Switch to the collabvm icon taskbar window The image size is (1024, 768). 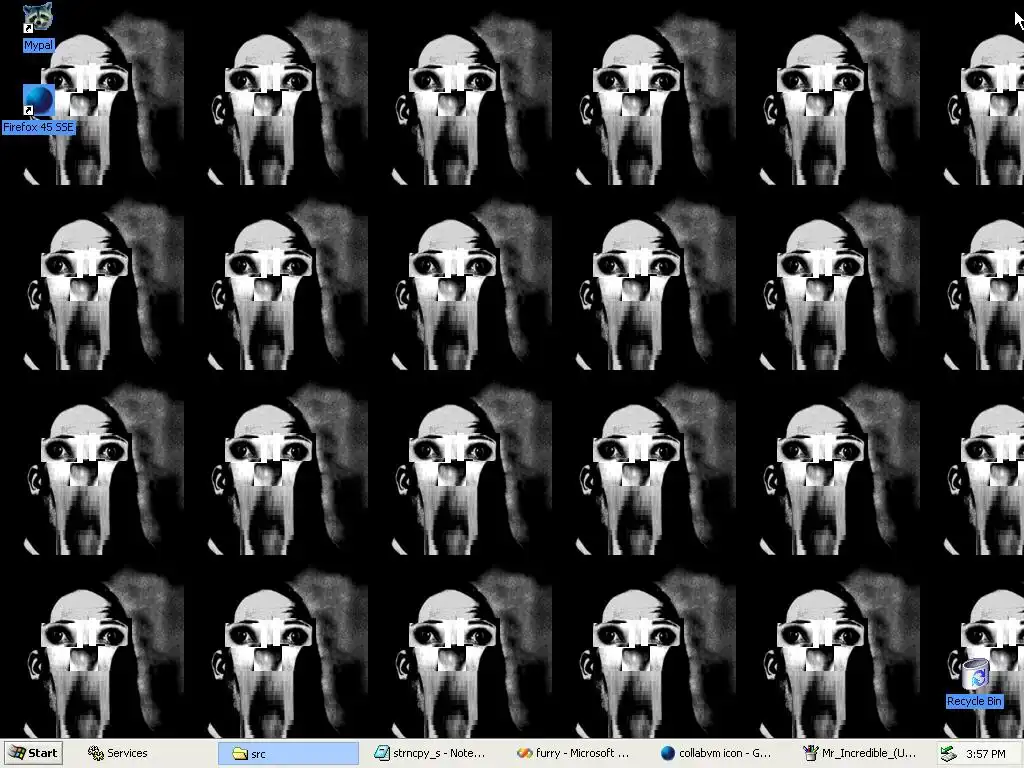[x=718, y=753]
